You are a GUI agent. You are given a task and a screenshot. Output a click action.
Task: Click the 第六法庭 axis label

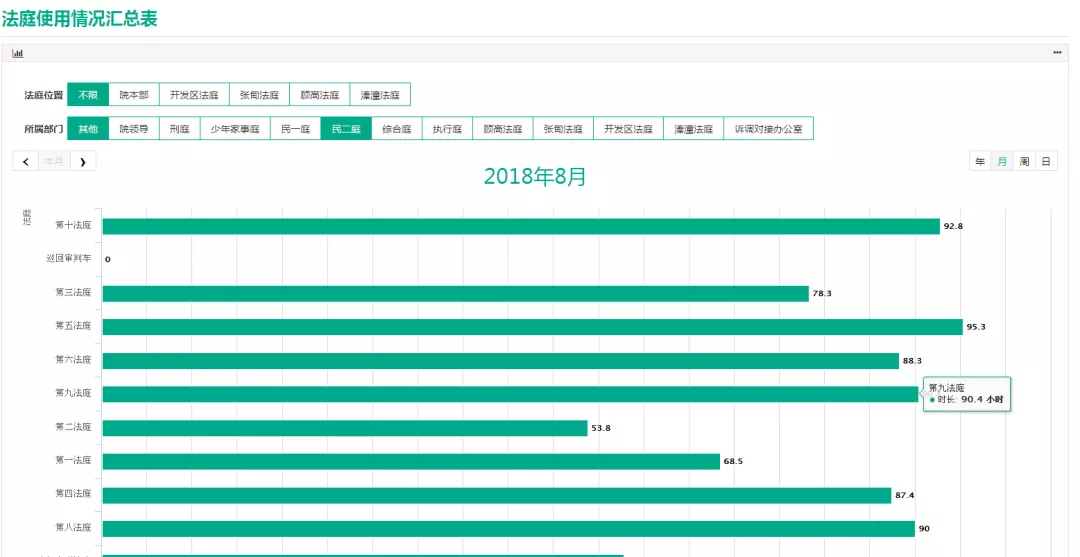point(74,359)
